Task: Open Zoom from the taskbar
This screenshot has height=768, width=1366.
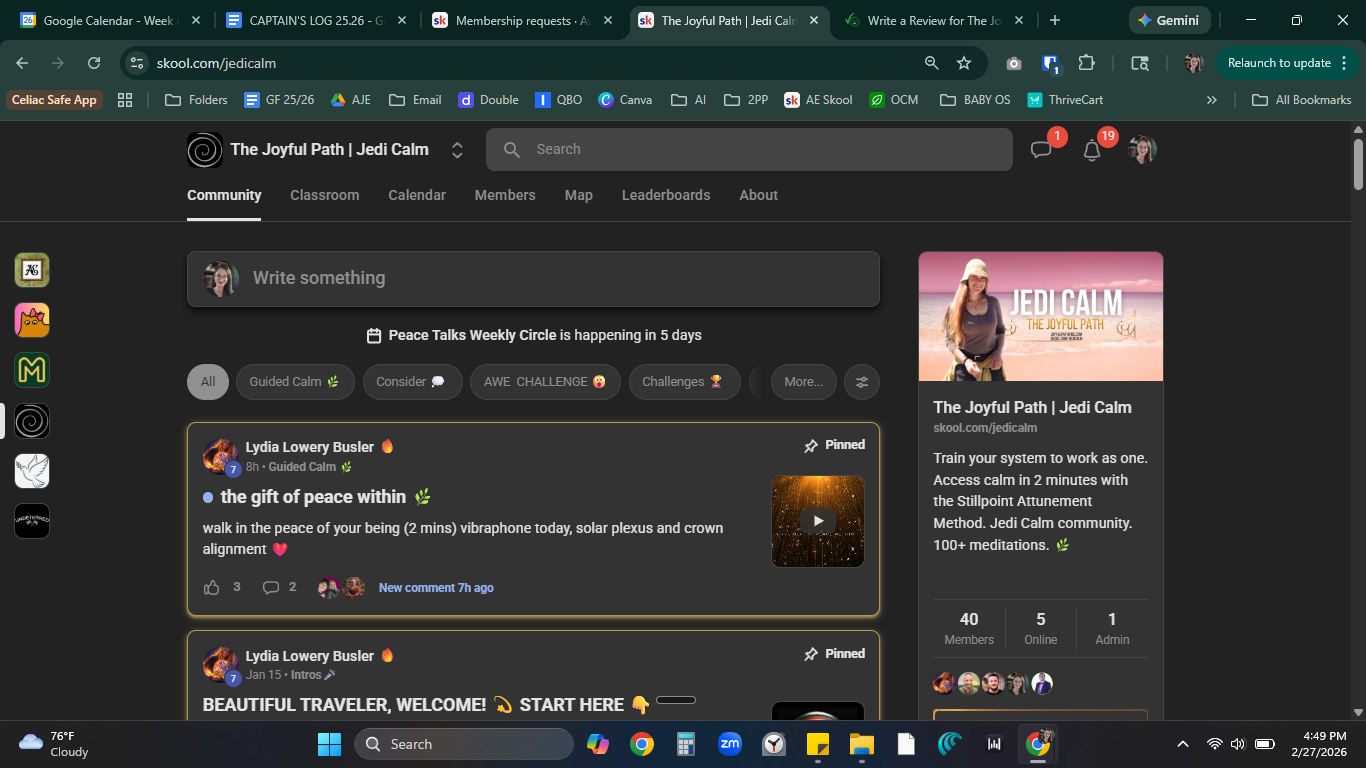Action: click(729, 744)
